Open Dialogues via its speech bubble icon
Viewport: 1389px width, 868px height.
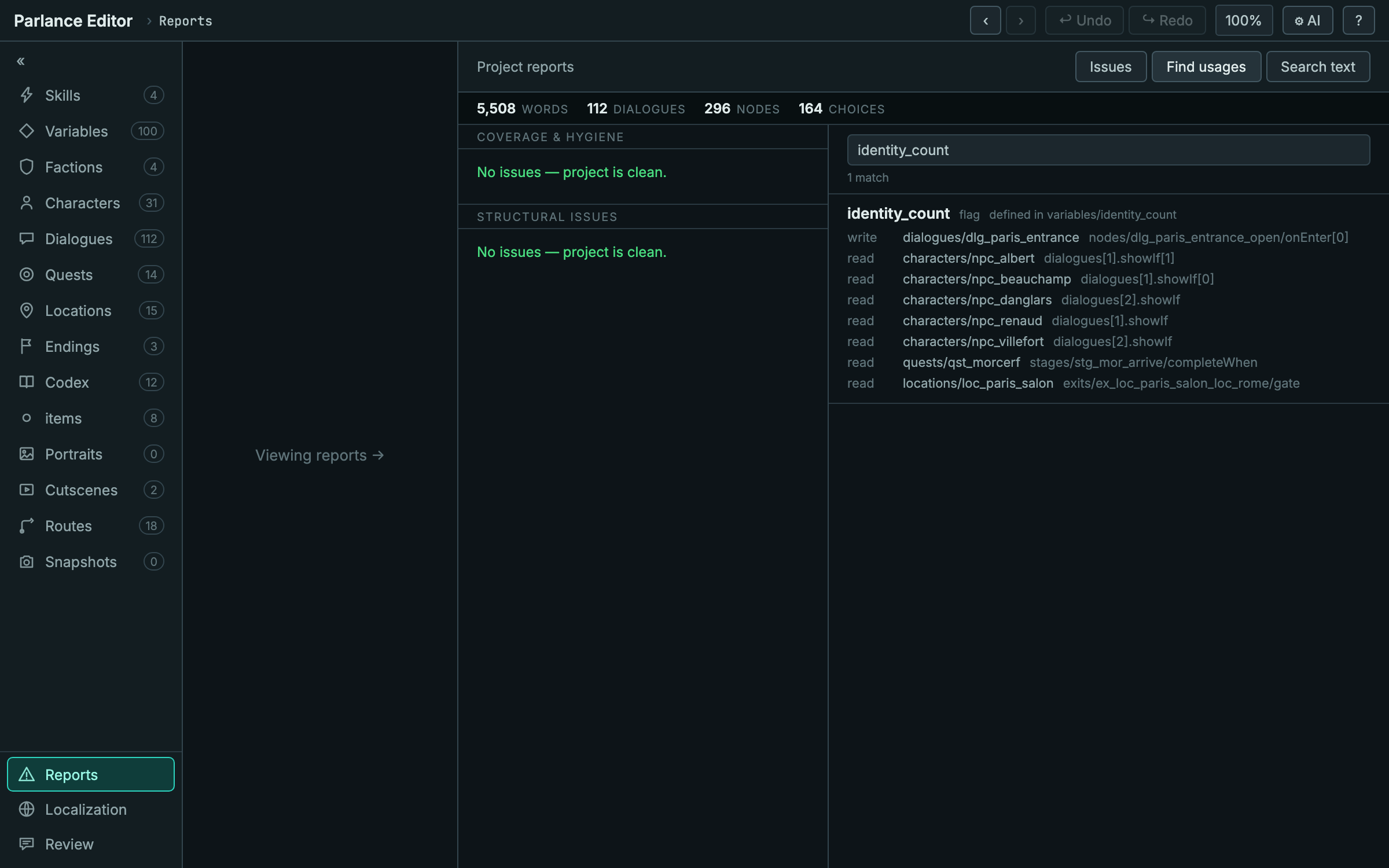(x=27, y=238)
